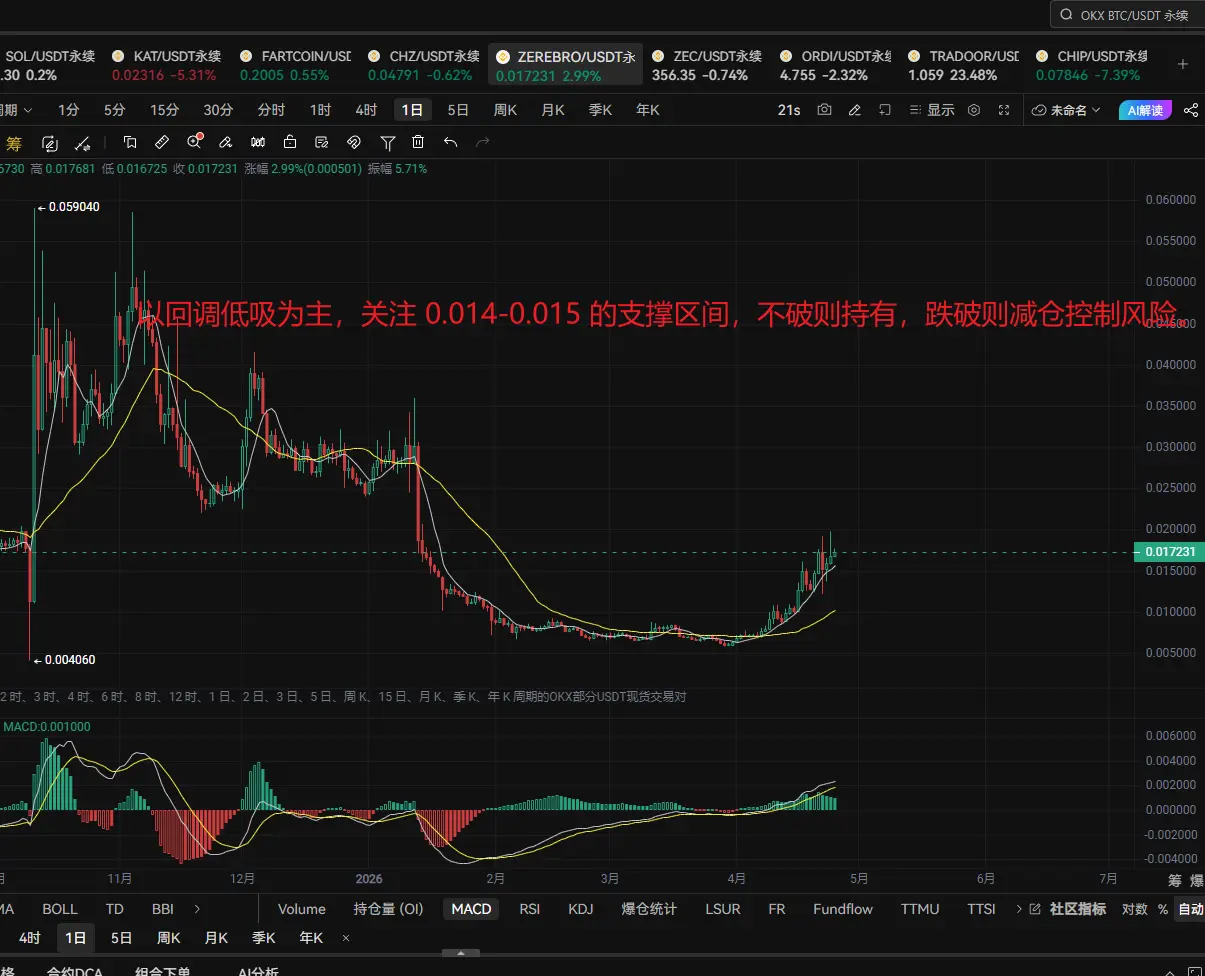This screenshot has height=976, width=1205.
Task: Enable 自动 auto scale
Action: [1191, 909]
